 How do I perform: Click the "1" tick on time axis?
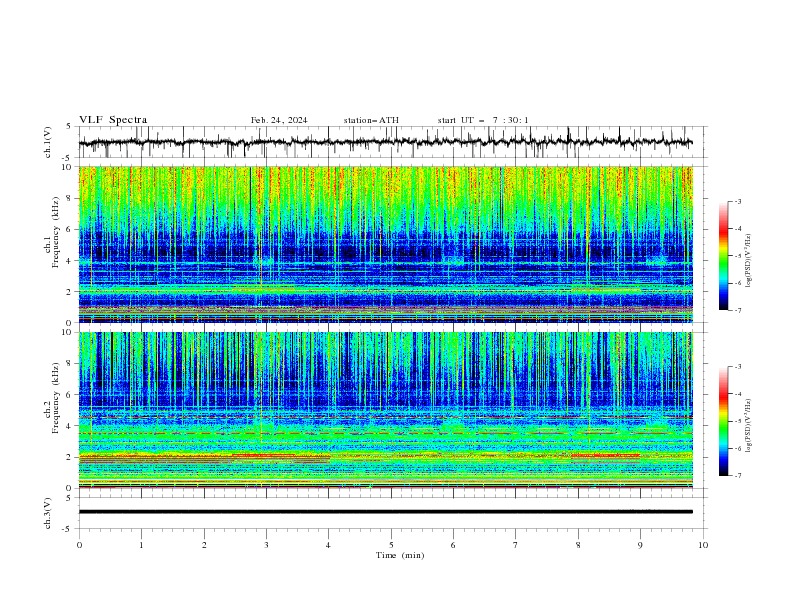(141, 545)
